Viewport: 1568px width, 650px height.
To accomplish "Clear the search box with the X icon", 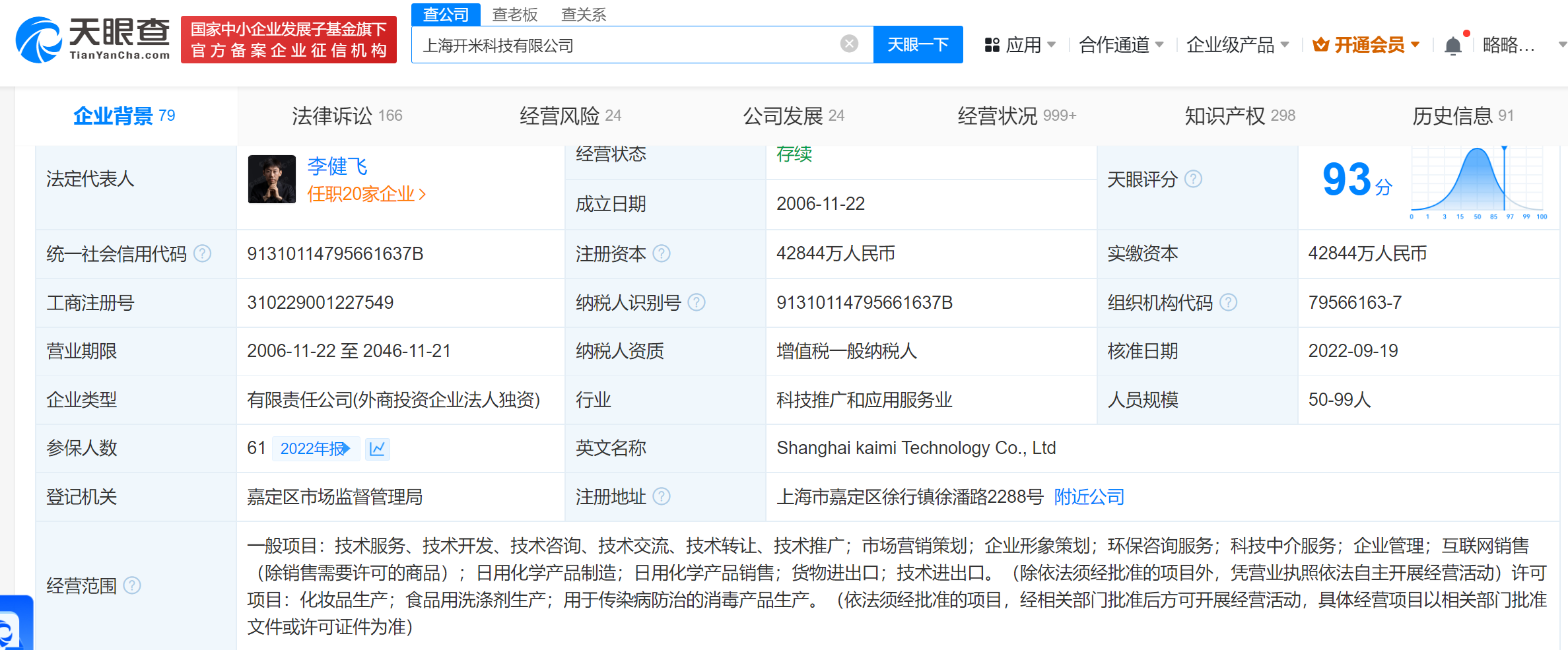I will click(x=849, y=44).
